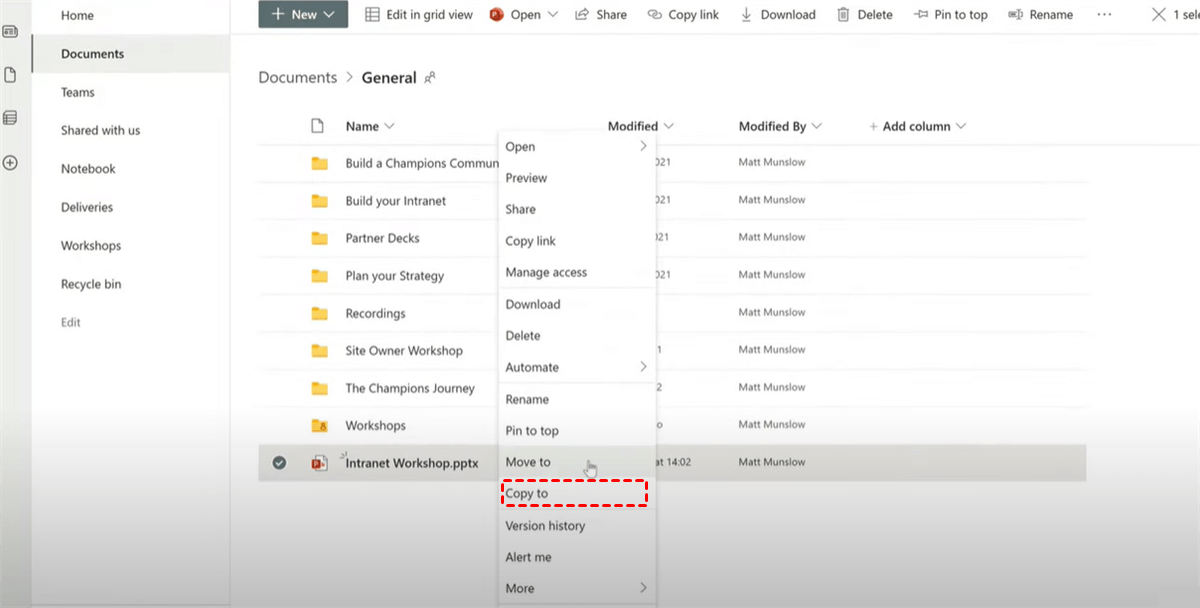Open Plan your Strategy folder icon
Screen dimensions: 1200x608
pos(319,276)
